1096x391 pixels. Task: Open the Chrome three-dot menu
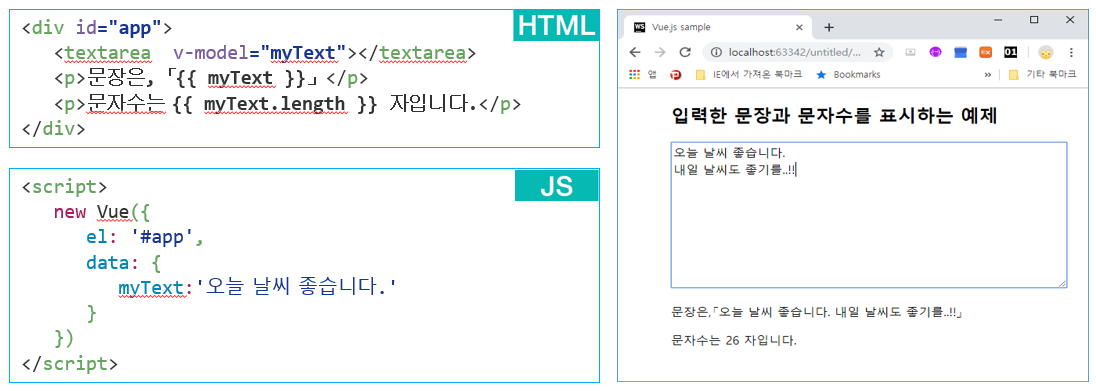(x=1072, y=52)
